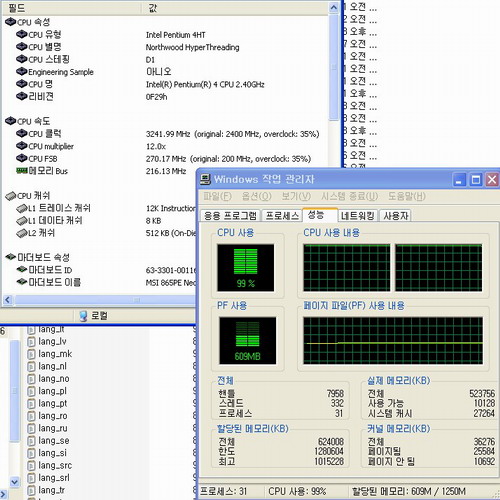Click the scroll left arrow under the info panel

[8, 300]
